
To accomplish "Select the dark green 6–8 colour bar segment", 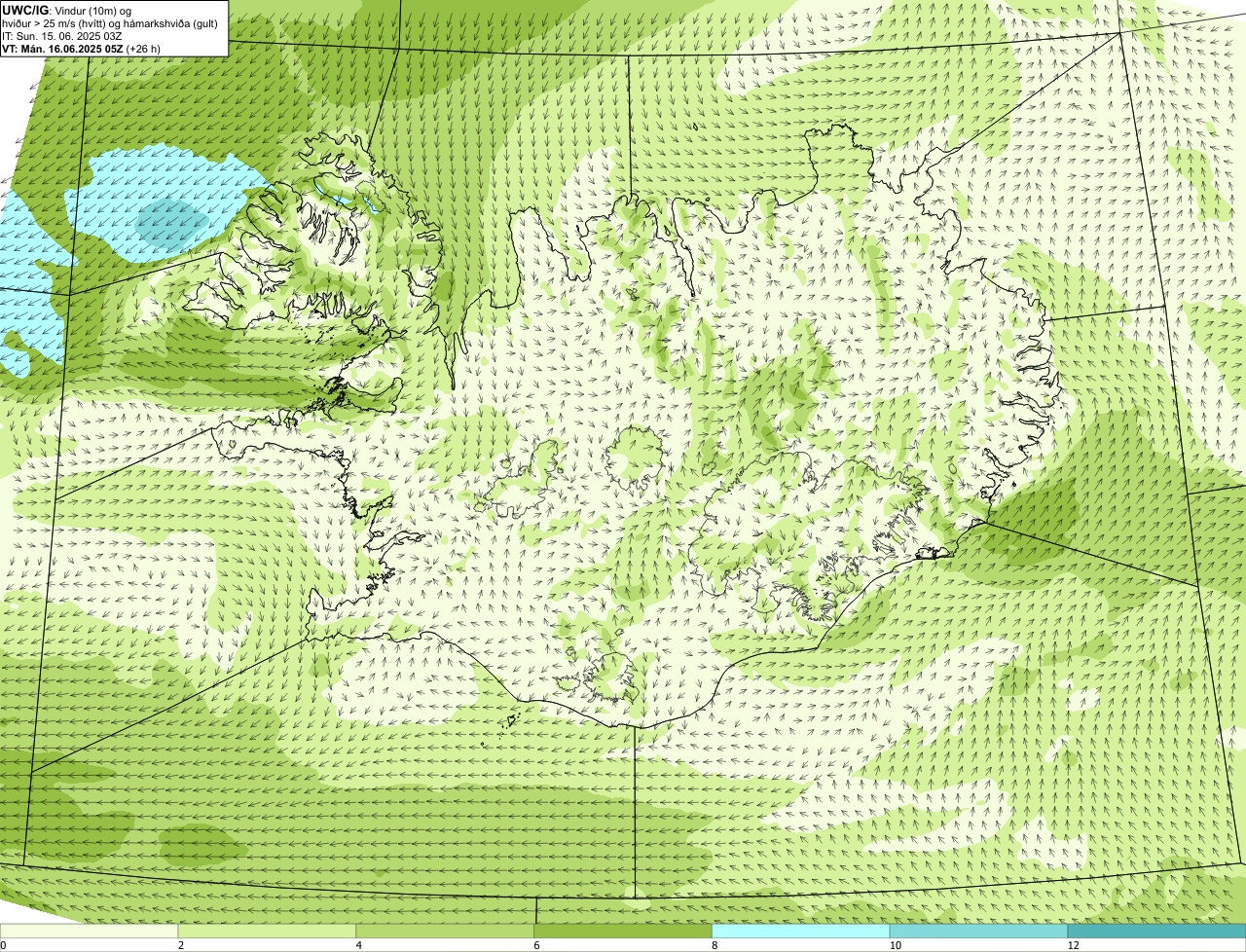I will pyautogui.click(x=623, y=931).
